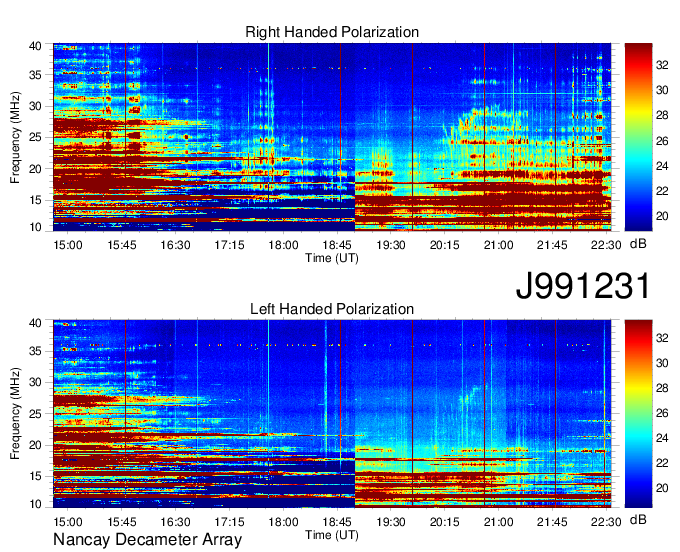Click the 40 MHz tick on Left Handed plot

pyautogui.click(x=35, y=323)
